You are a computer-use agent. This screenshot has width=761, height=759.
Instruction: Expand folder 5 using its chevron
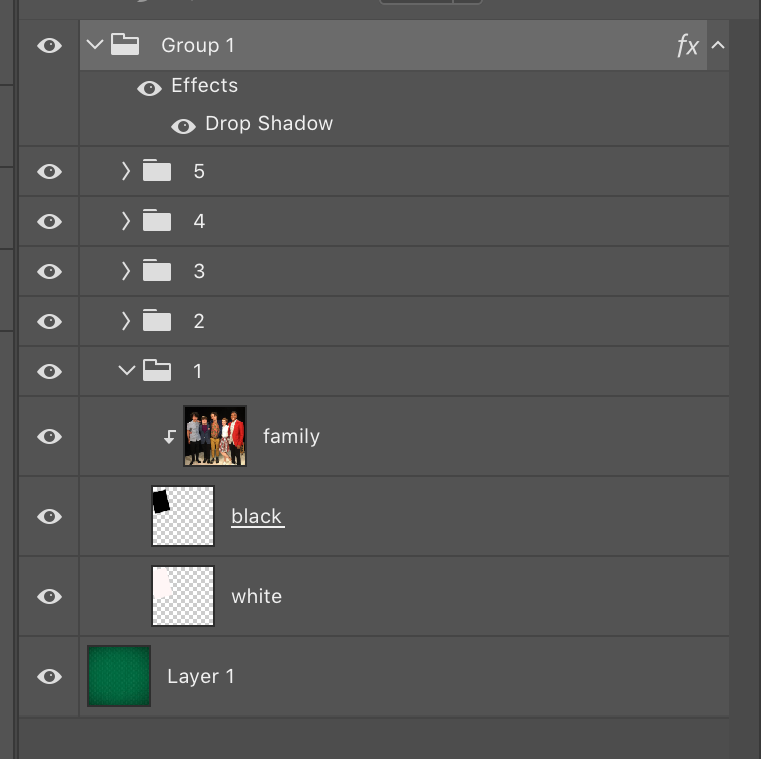click(x=126, y=171)
